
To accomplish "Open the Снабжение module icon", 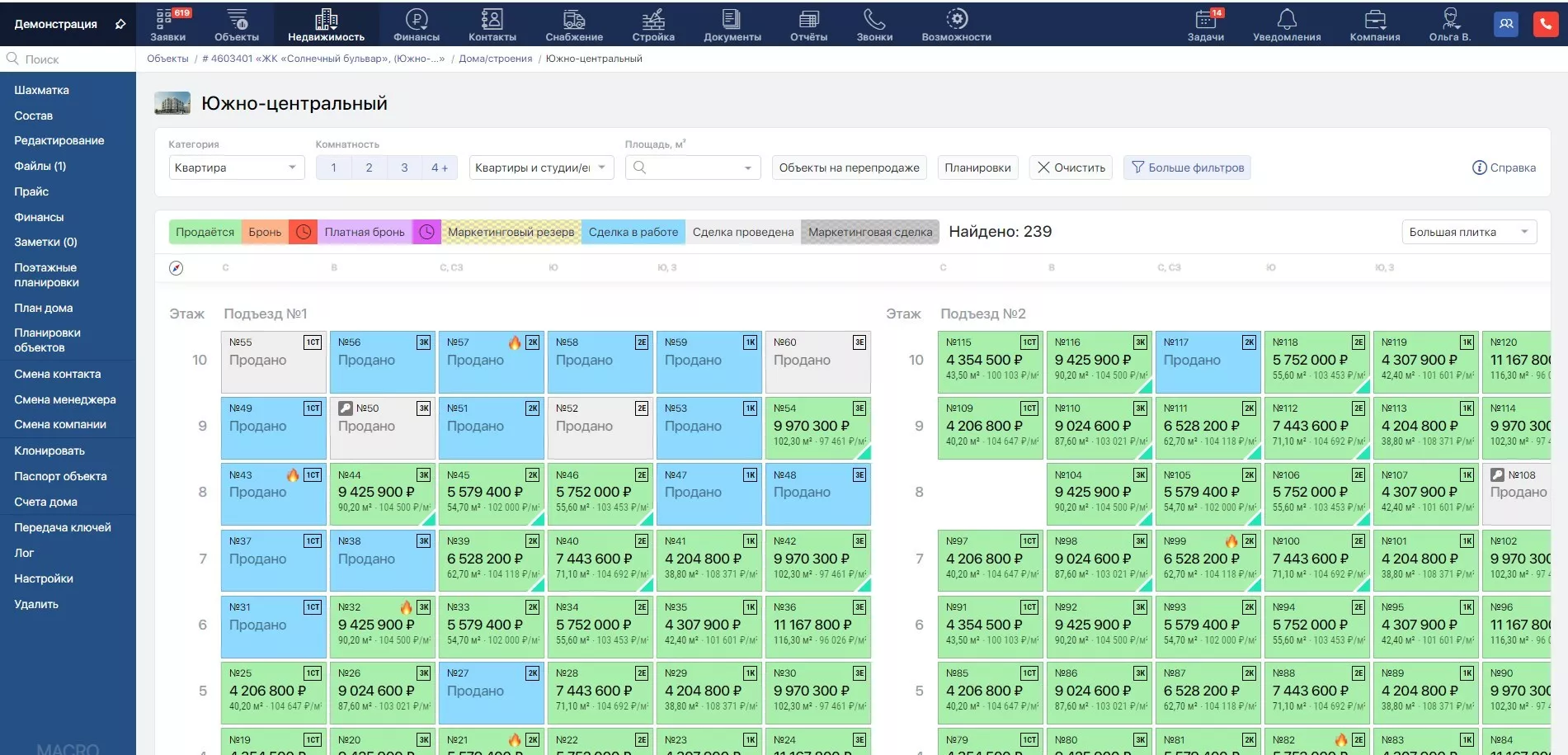I will pos(573,23).
